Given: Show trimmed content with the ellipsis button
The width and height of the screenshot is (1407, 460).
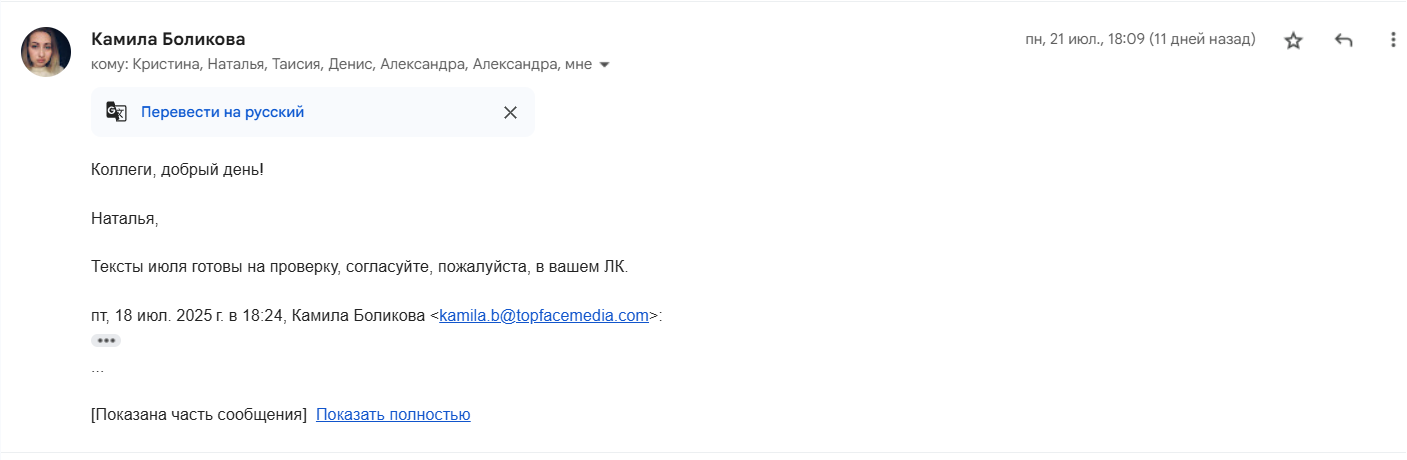Looking at the screenshot, I should pos(106,340).
